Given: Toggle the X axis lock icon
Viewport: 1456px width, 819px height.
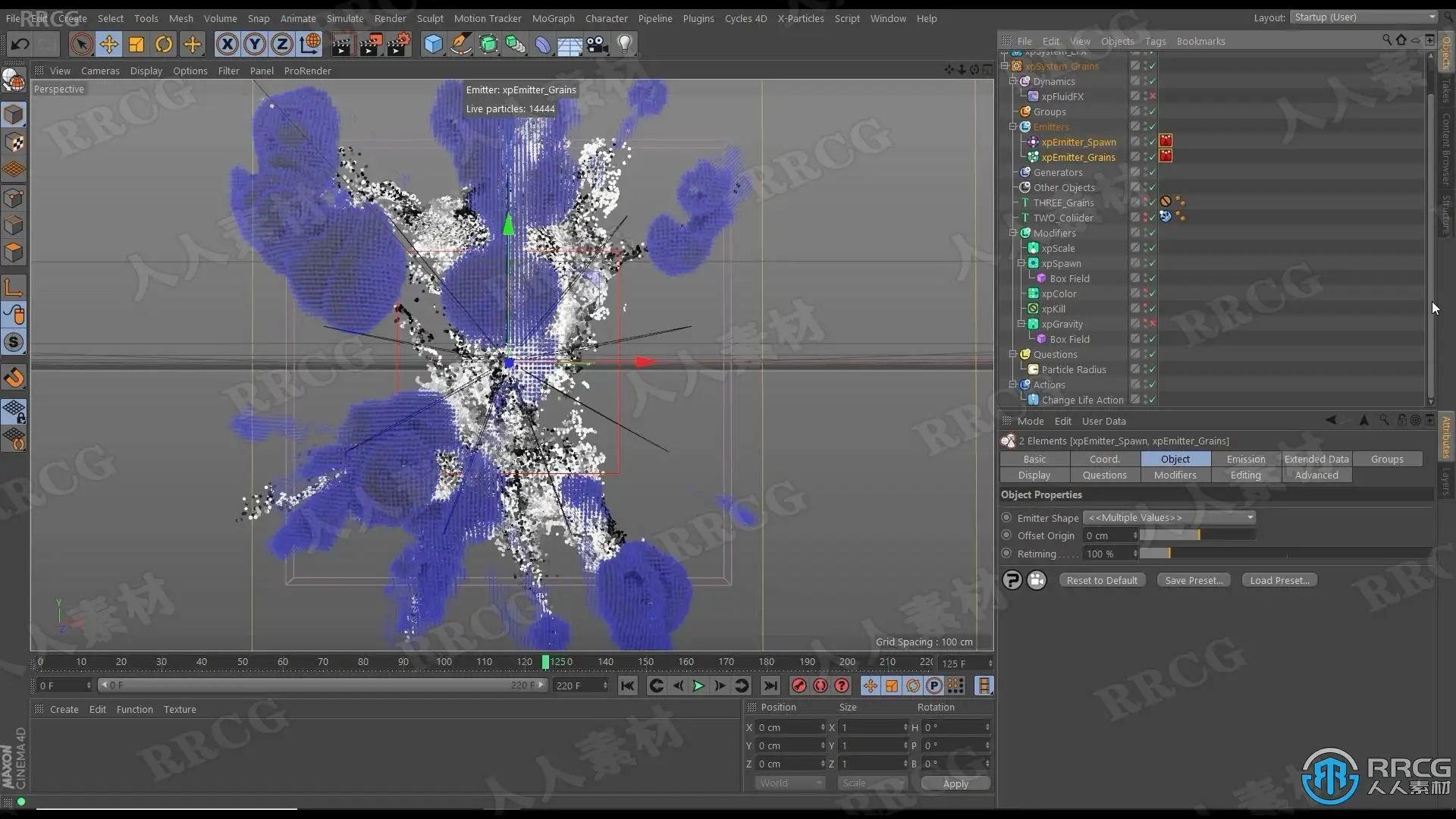Looking at the screenshot, I should [x=227, y=45].
